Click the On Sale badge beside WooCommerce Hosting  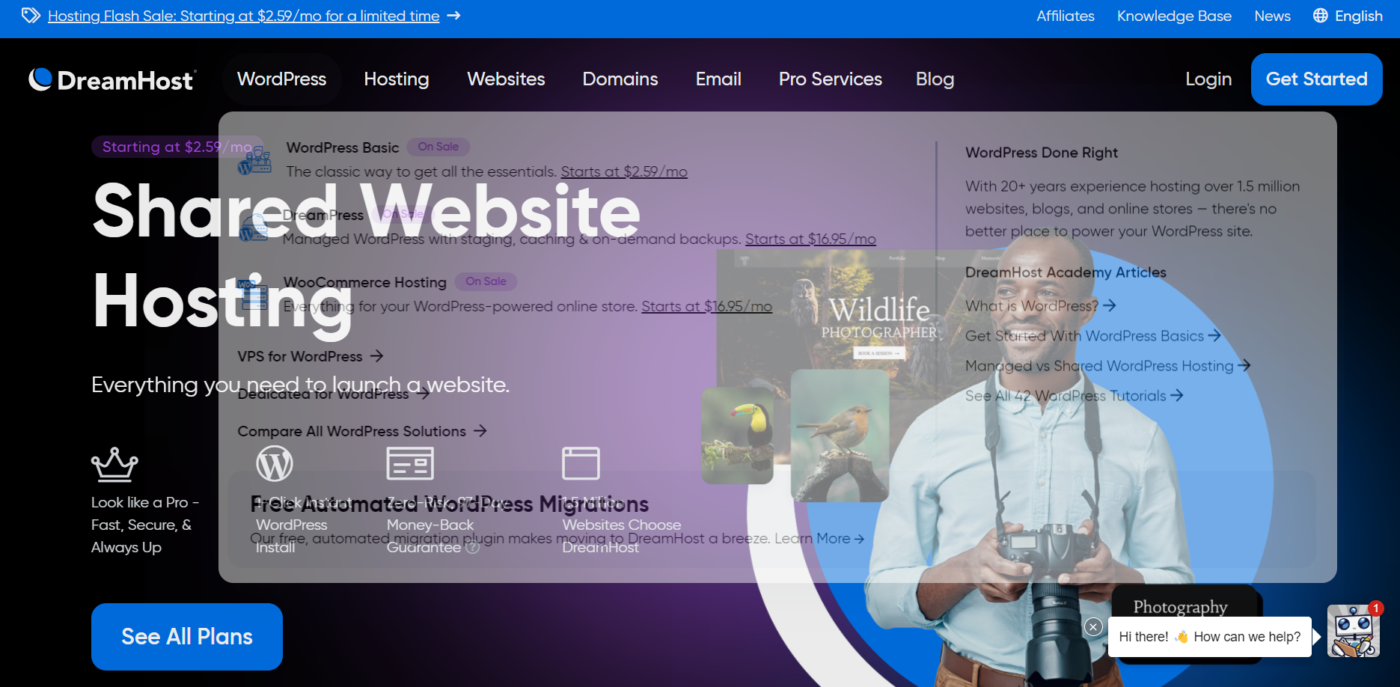point(486,282)
